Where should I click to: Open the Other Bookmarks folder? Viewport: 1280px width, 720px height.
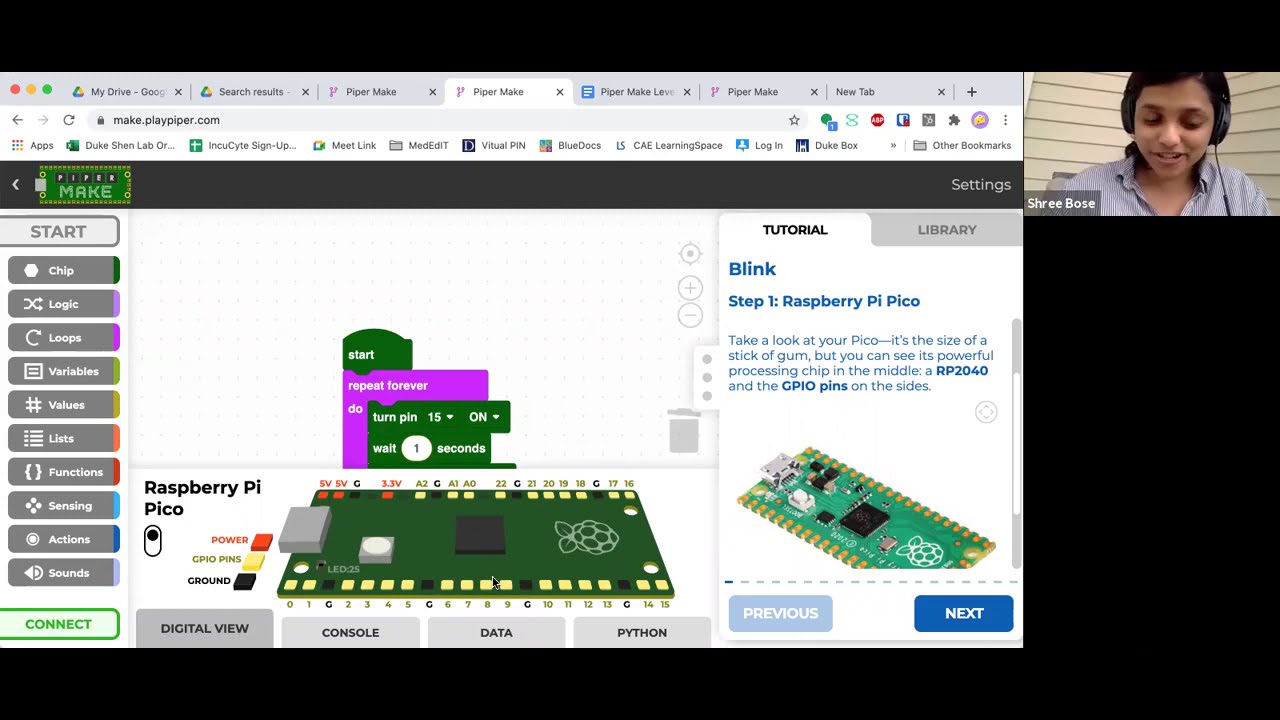click(962, 145)
